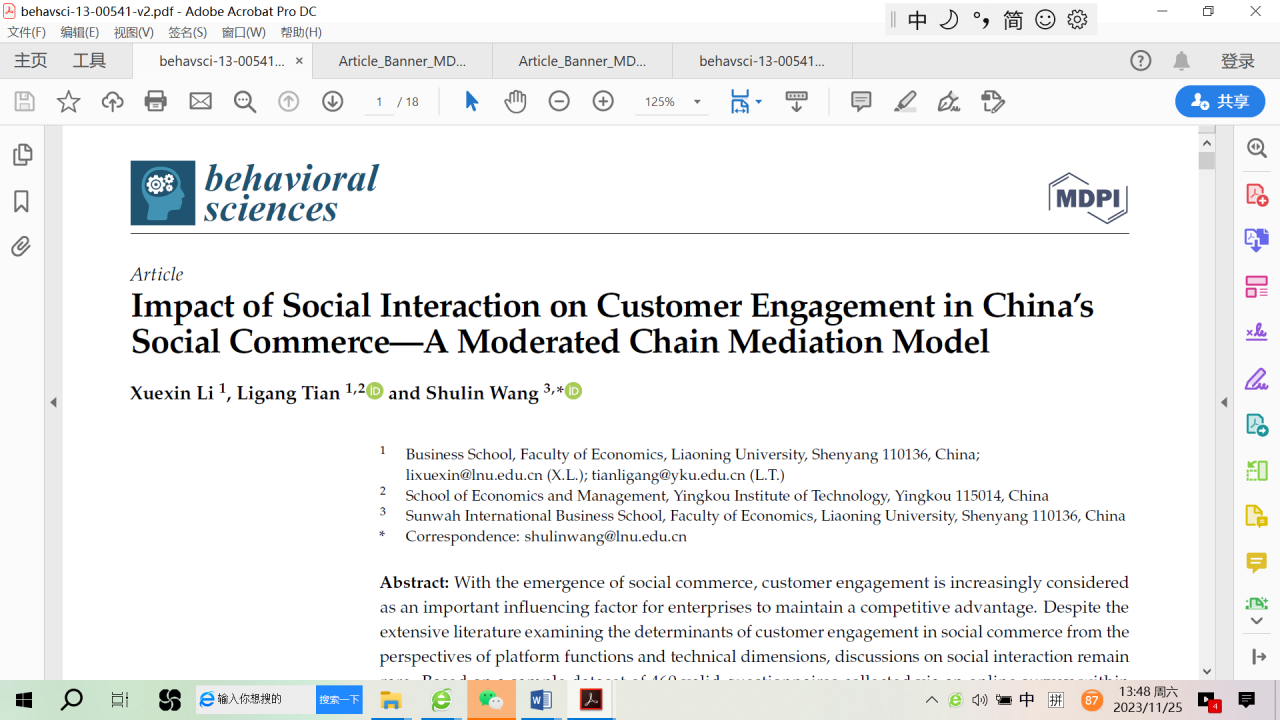Screen dimensions: 1280x720
Task: Click the Print file icon
Action: tap(156, 101)
